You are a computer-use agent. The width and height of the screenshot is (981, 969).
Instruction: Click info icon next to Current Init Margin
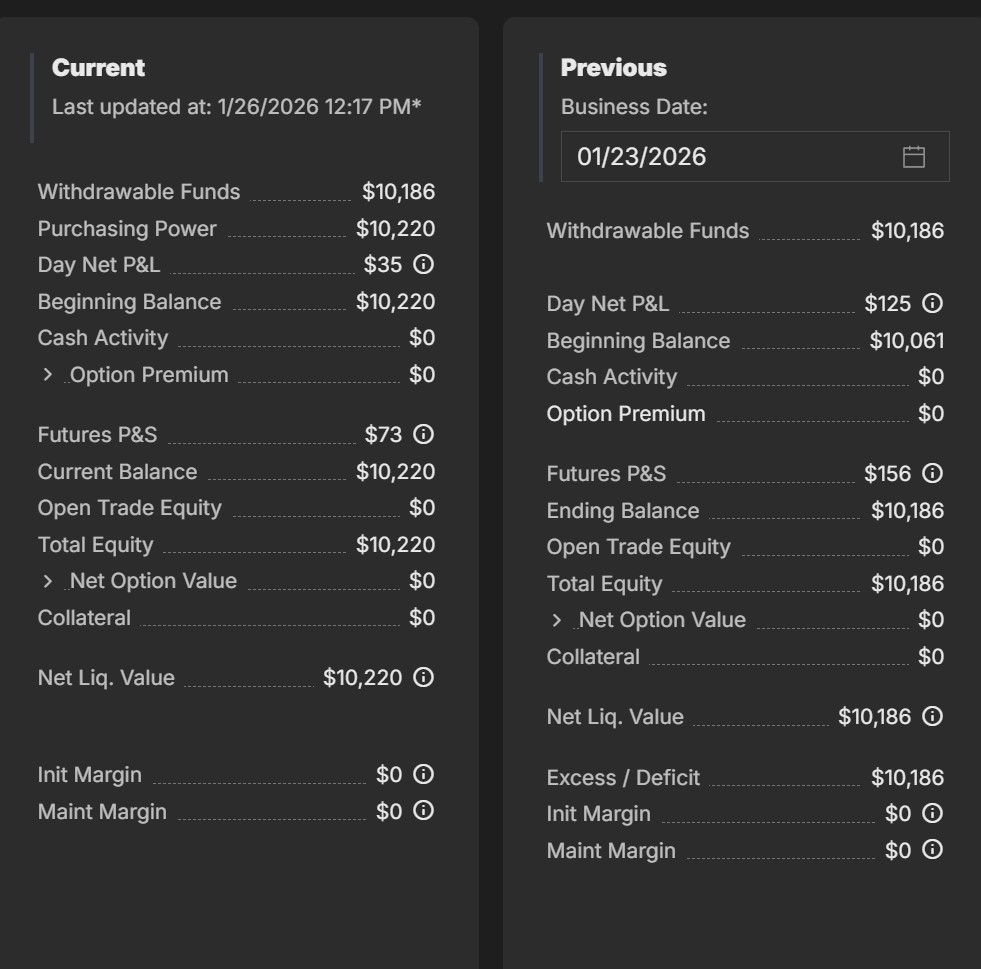click(x=423, y=775)
